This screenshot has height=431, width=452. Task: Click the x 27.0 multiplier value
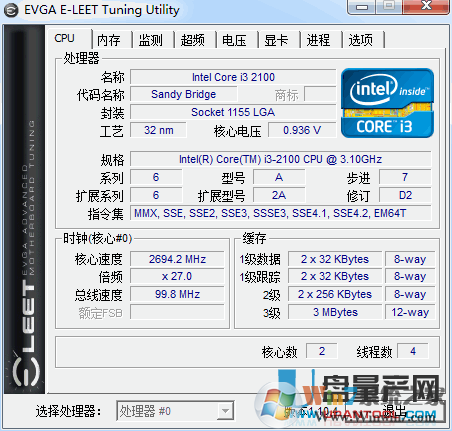(177, 276)
